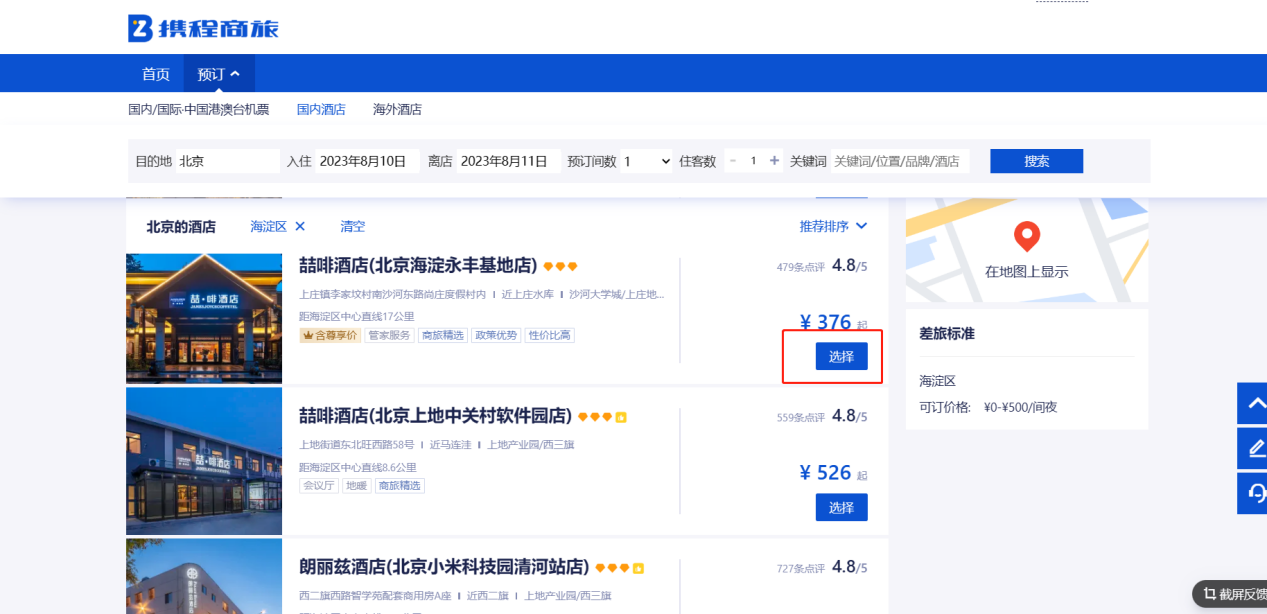Remove the 海淀区 filter with the X
Viewport: 1267px width, 614px height.
click(300, 227)
